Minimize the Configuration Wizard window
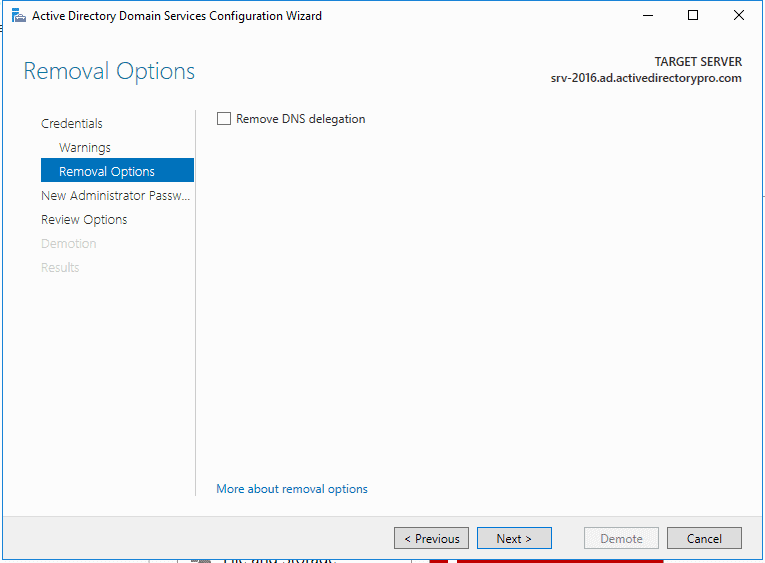The width and height of the screenshot is (765, 563). click(x=648, y=16)
